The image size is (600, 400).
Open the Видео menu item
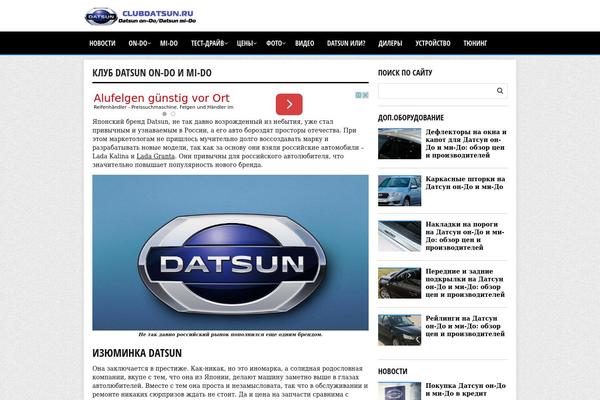[305, 43]
